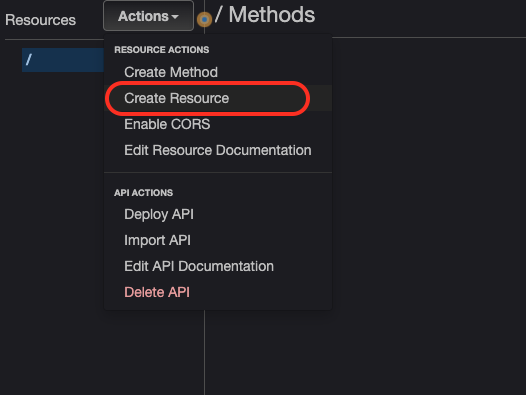The image size is (526, 395).
Task: Select Import API action
Action: click(157, 240)
